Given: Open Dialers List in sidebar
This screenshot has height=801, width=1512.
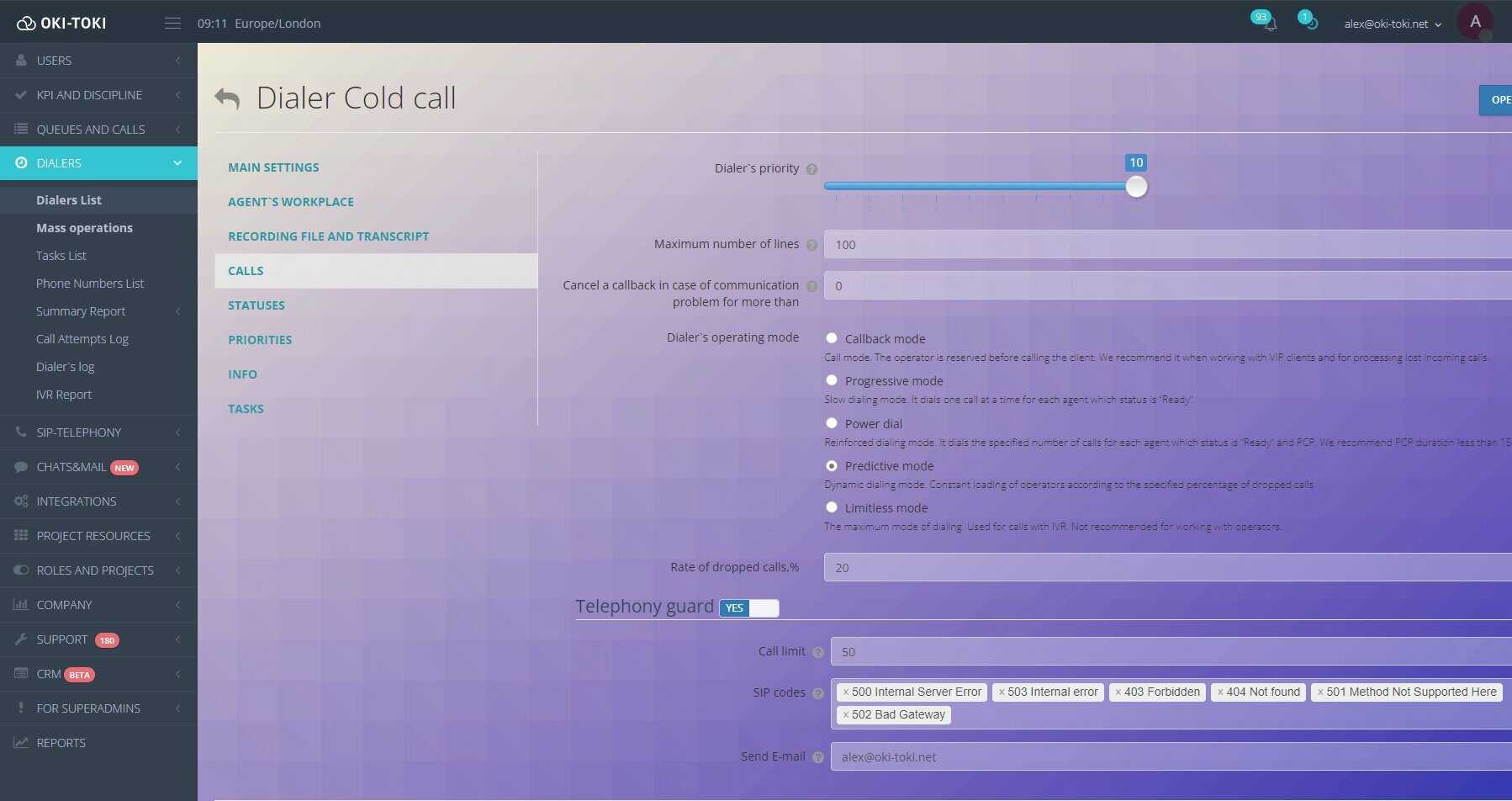Looking at the screenshot, I should click(x=69, y=200).
